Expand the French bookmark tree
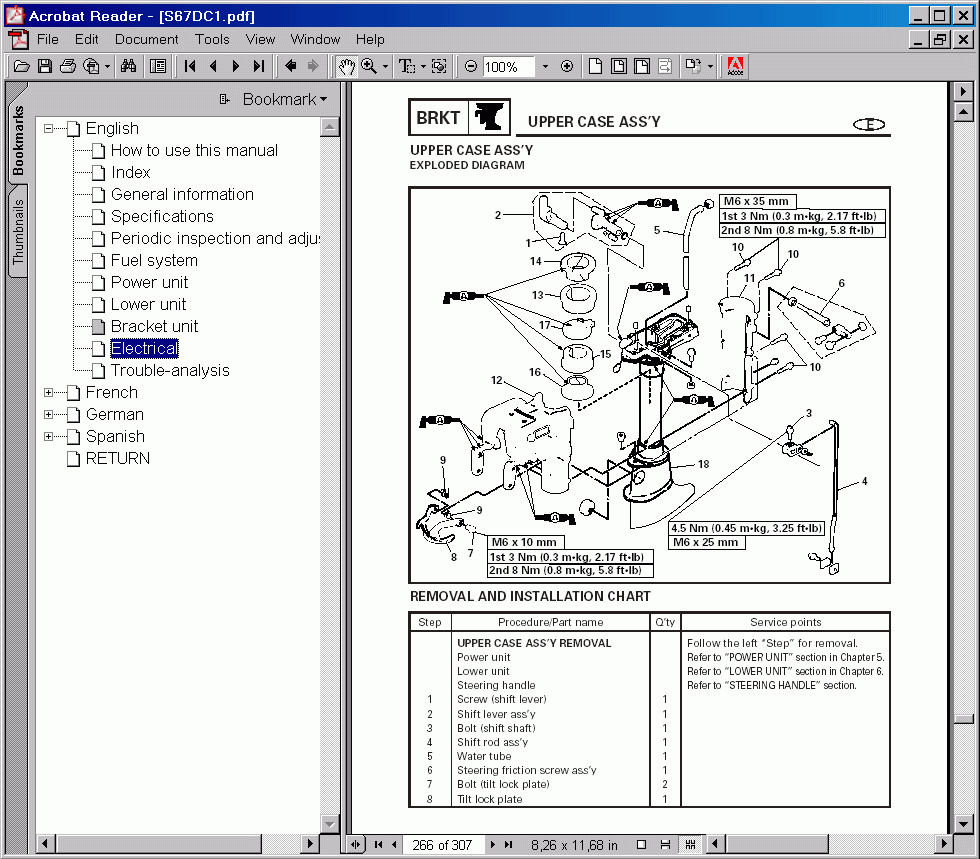Viewport: 980px width, 859px height. [47, 392]
